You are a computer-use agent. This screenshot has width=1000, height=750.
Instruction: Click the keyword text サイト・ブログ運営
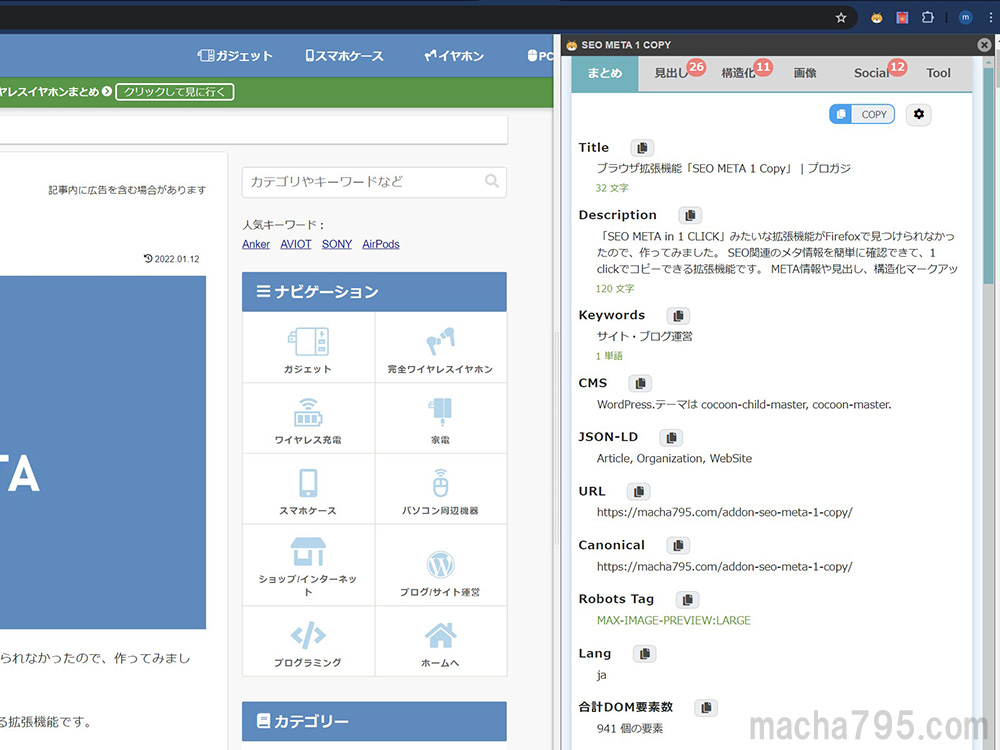645,336
